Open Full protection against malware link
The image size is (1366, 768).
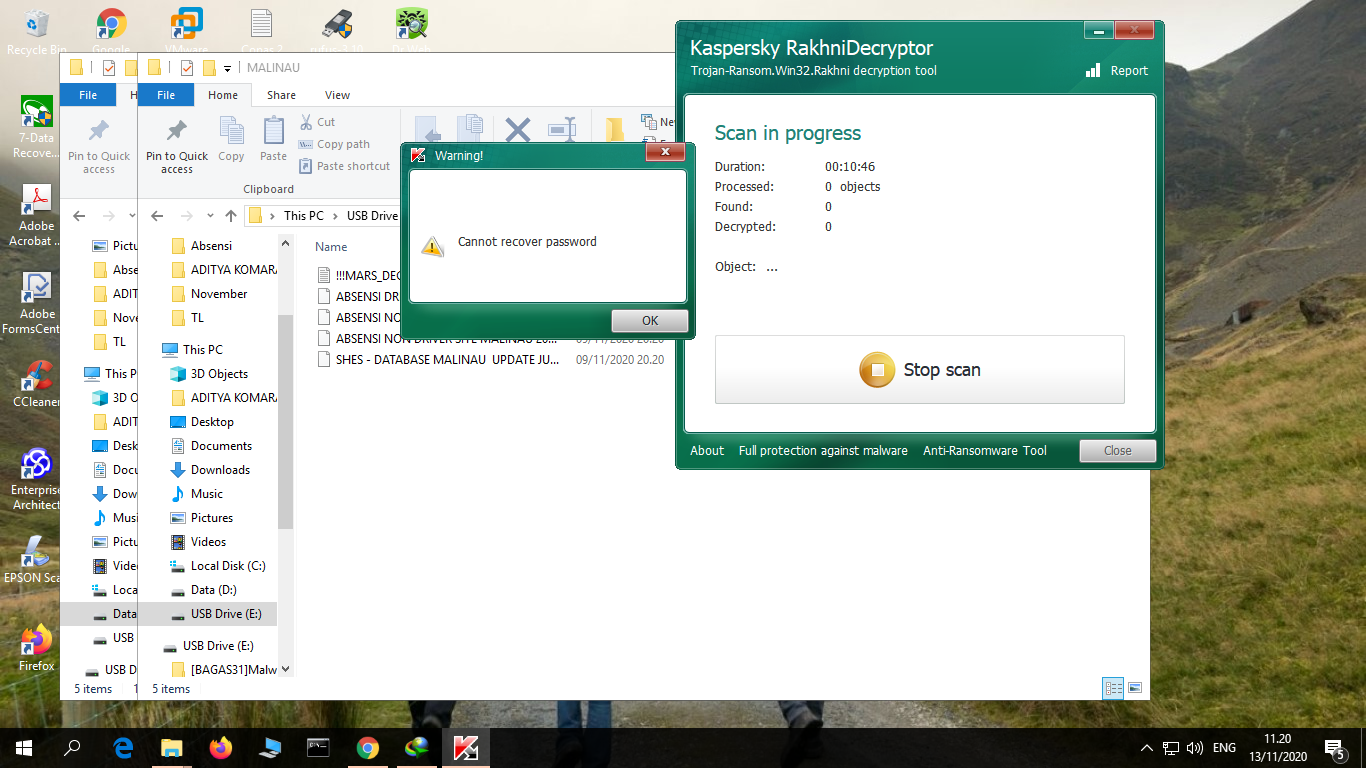click(x=823, y=451)
